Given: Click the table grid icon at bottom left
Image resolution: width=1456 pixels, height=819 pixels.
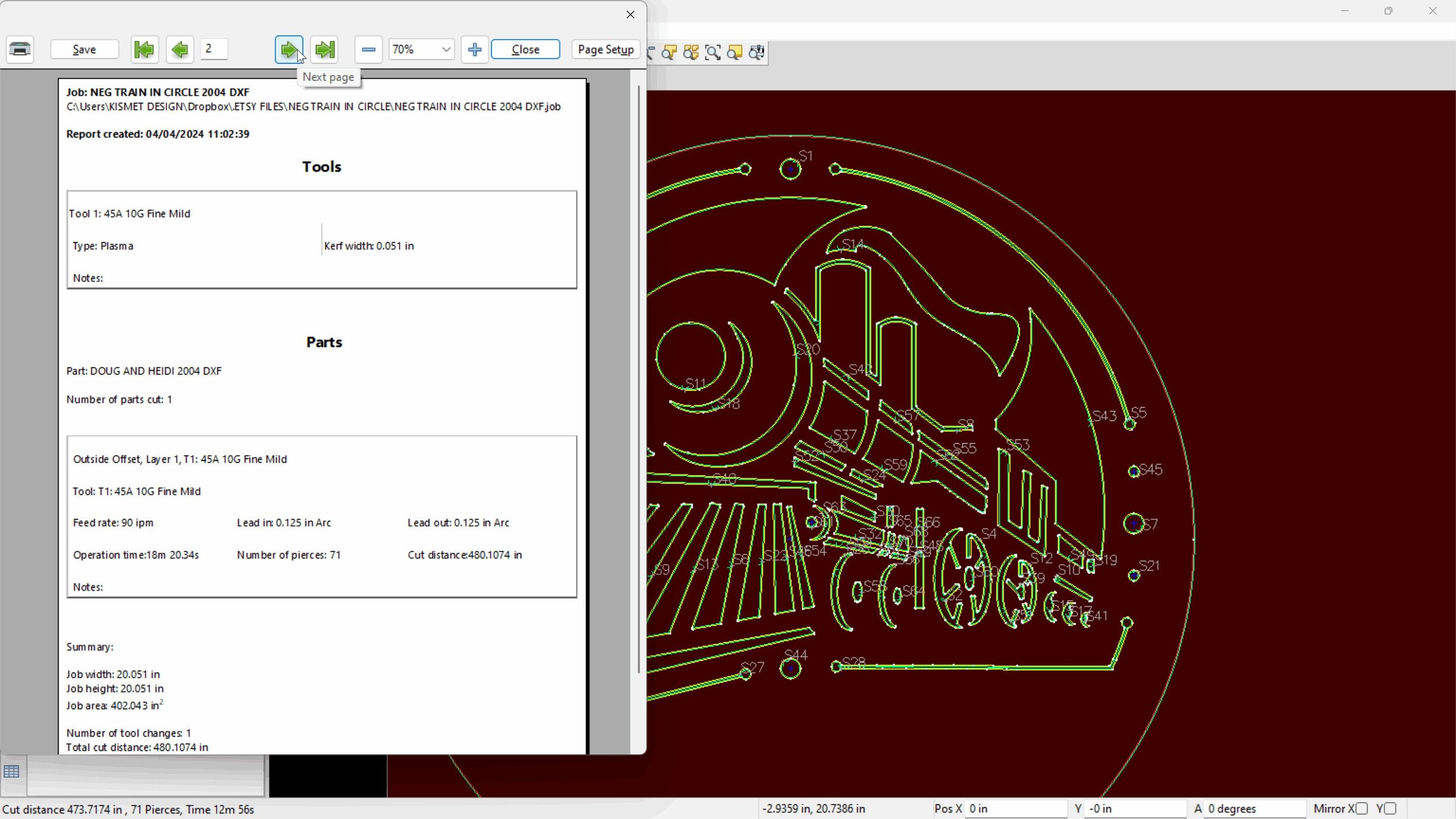Looking at the screenshot, I should click(12, 772).
